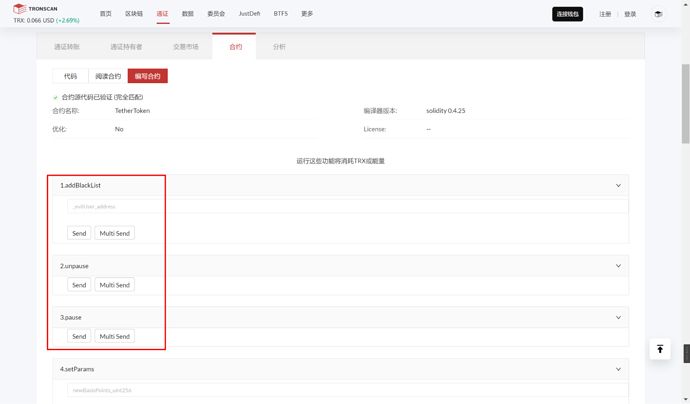Viewport: 690px width, 404px height.
Task: Switch to the 通证转账 tab
Action: [67, 47]
